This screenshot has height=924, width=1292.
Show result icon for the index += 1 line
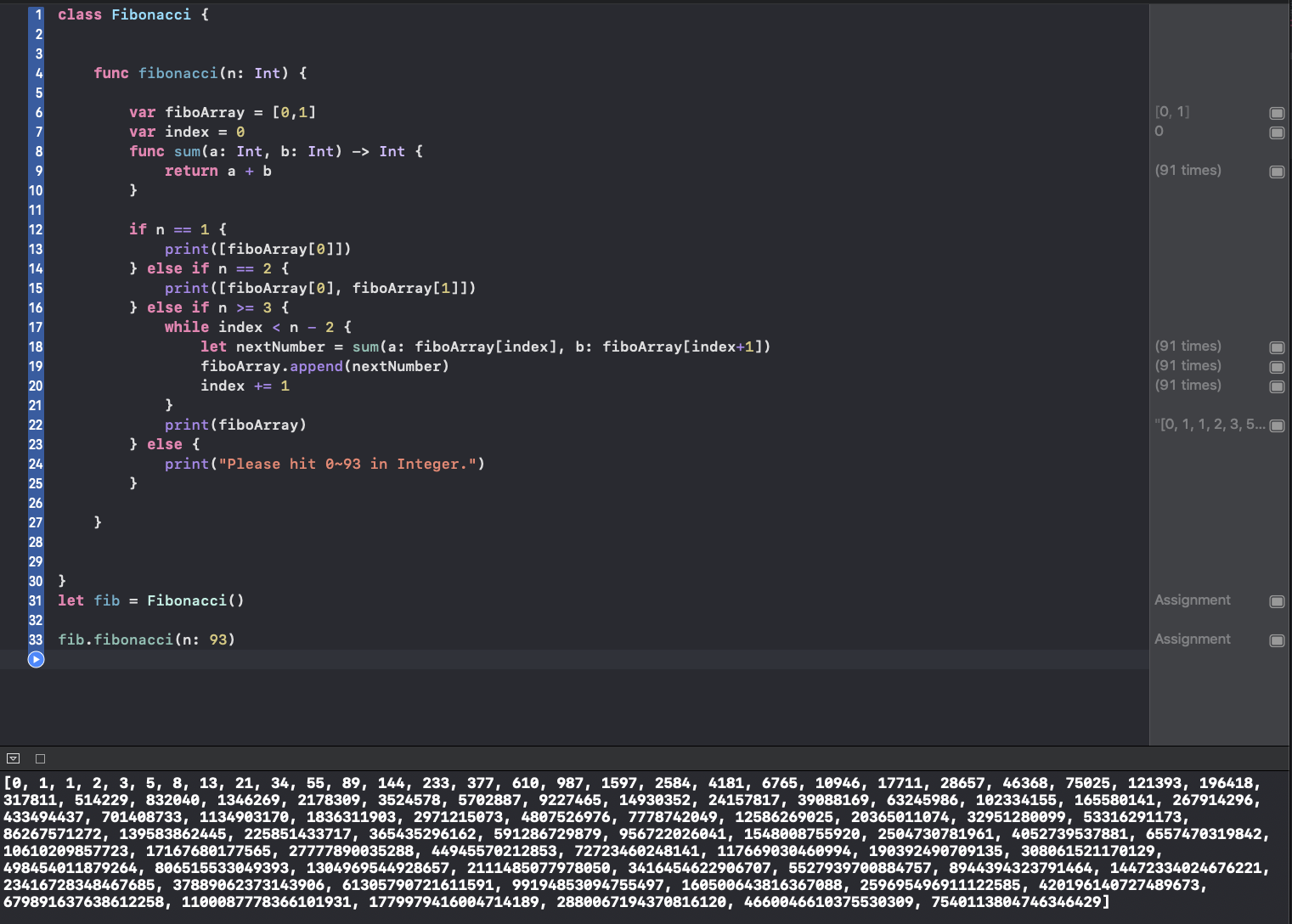point(1277,386)
